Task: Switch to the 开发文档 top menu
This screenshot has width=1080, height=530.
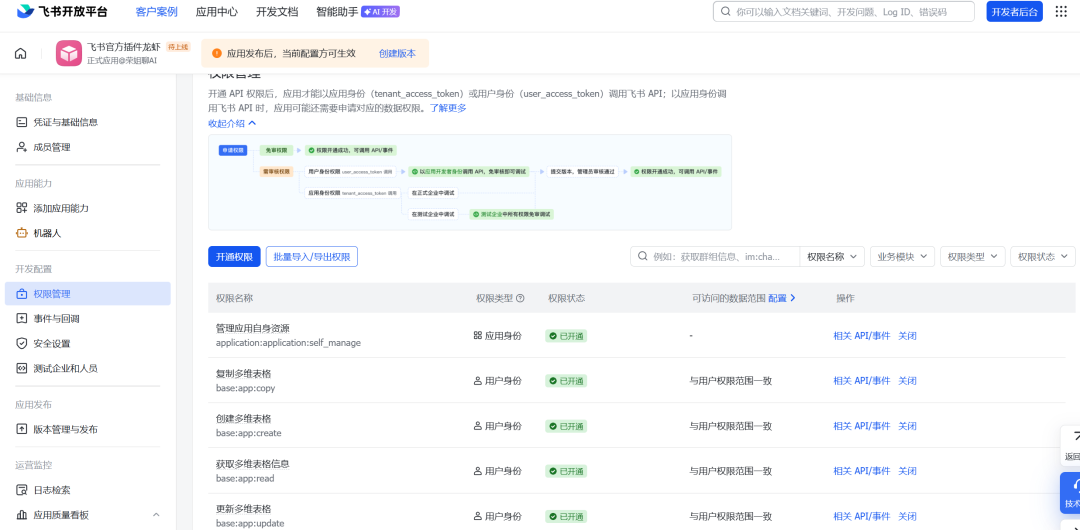Action: coord(277,12)
